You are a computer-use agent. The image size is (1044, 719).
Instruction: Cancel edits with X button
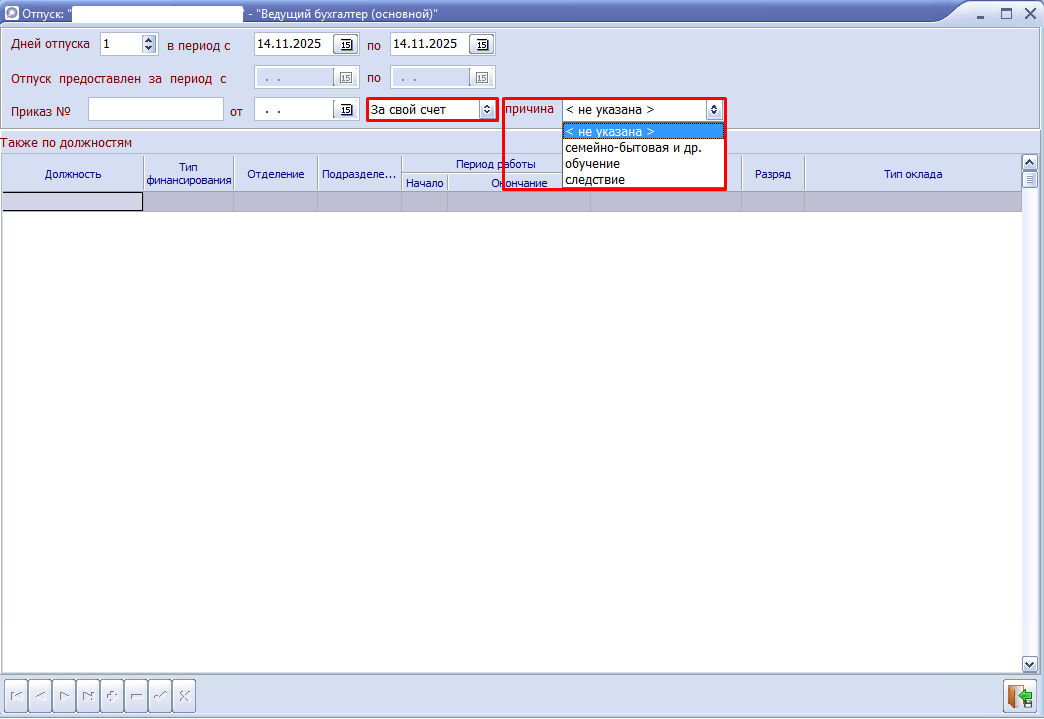(x=184, y=695)
